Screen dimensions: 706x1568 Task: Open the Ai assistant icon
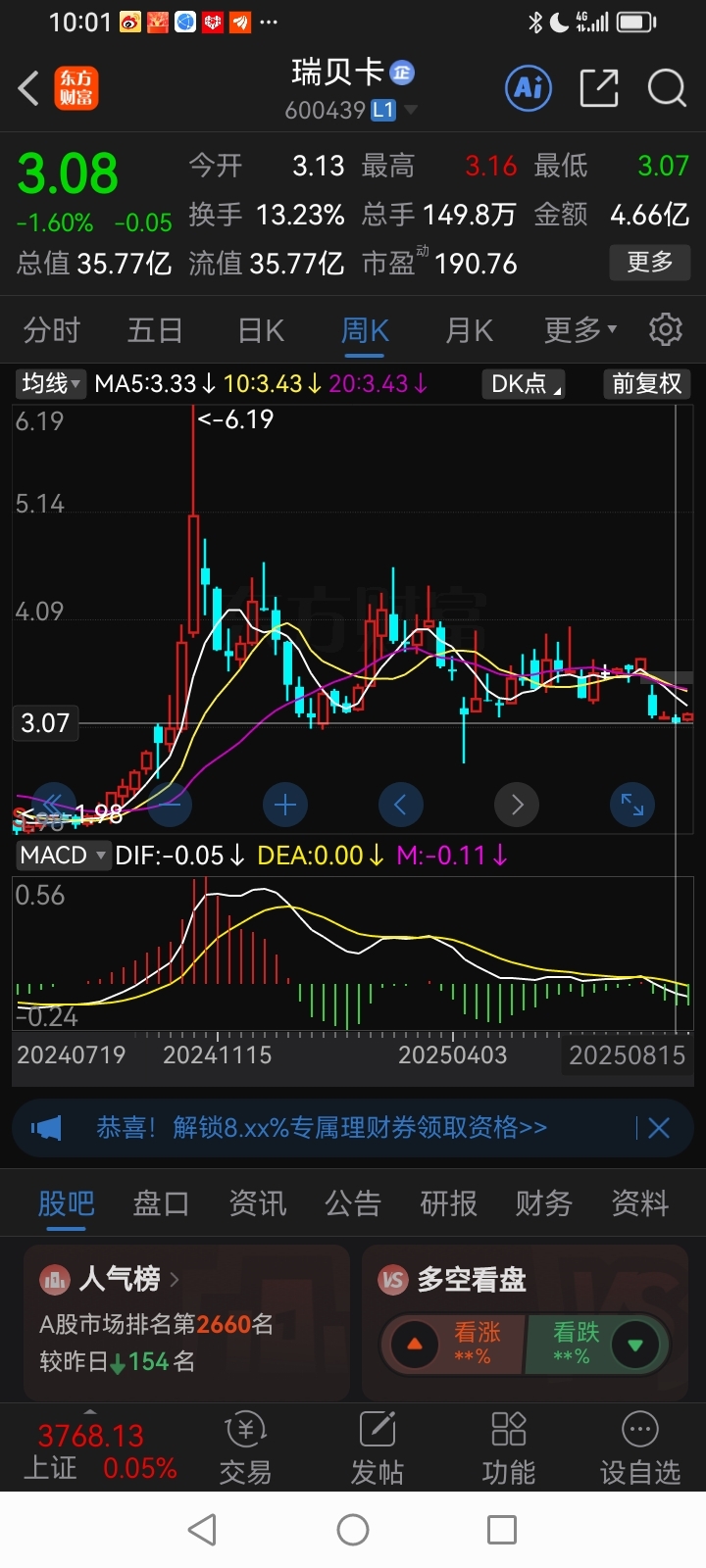529,88
